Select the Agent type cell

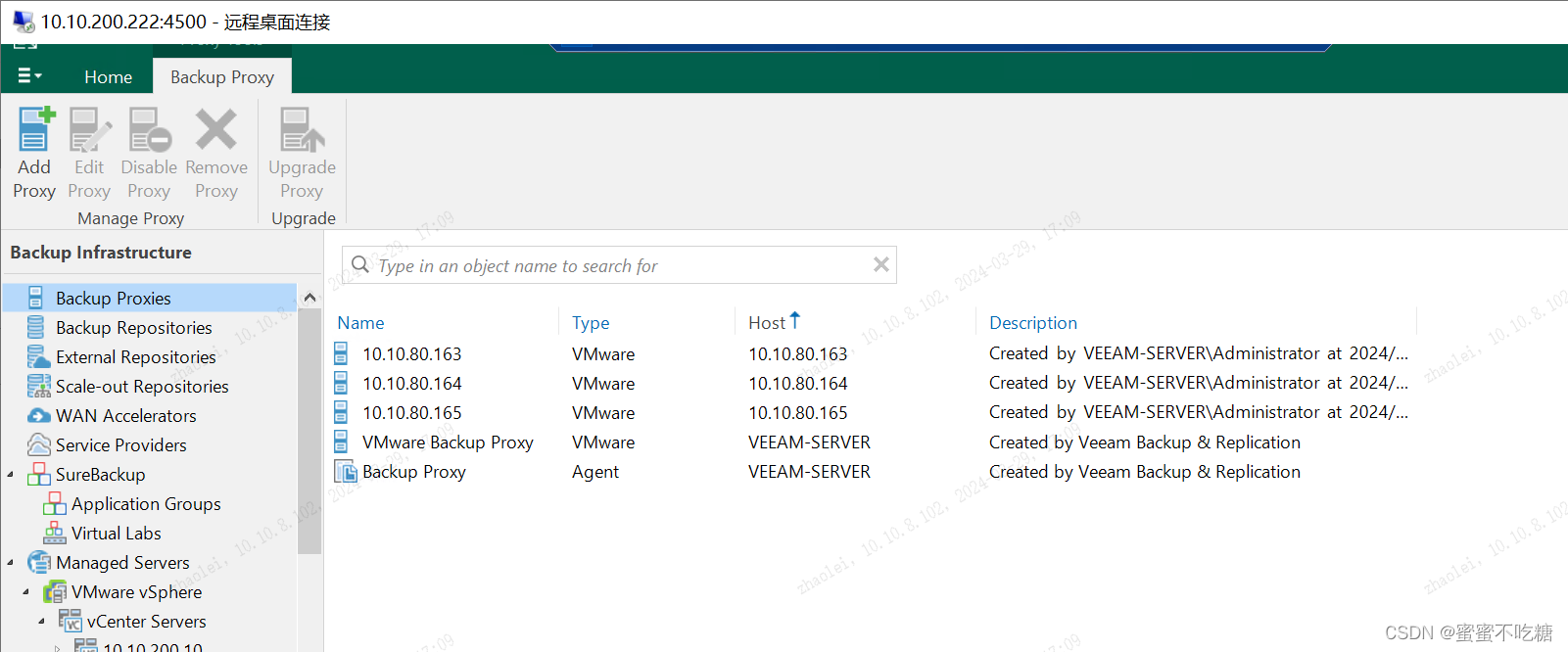tap(595, 472)
